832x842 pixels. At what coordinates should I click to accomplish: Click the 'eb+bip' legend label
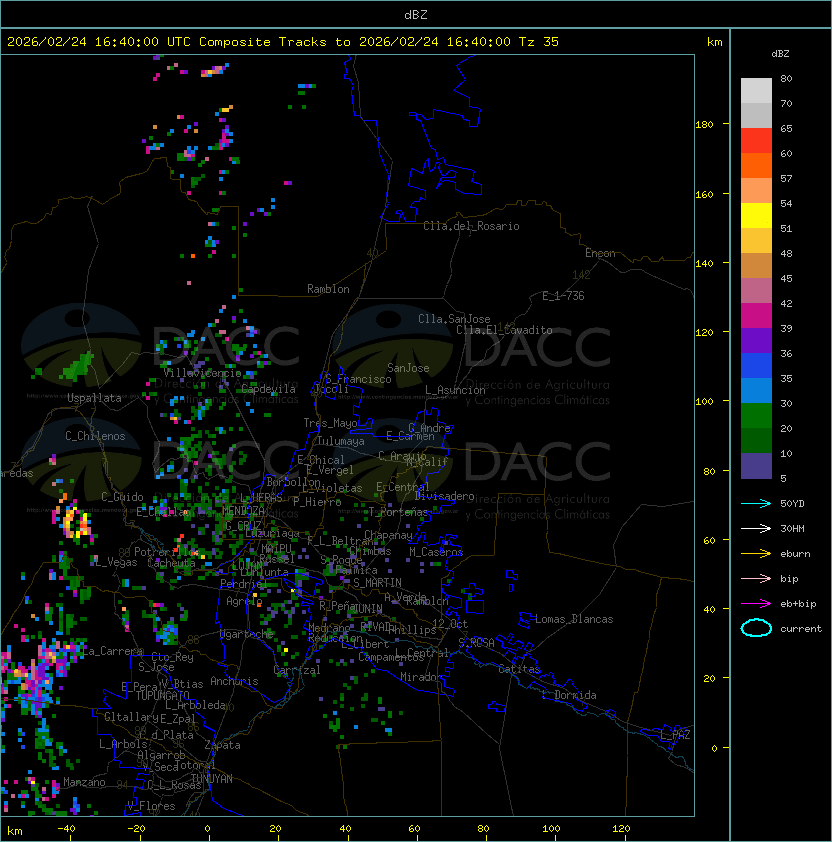[x=798, y=604]
